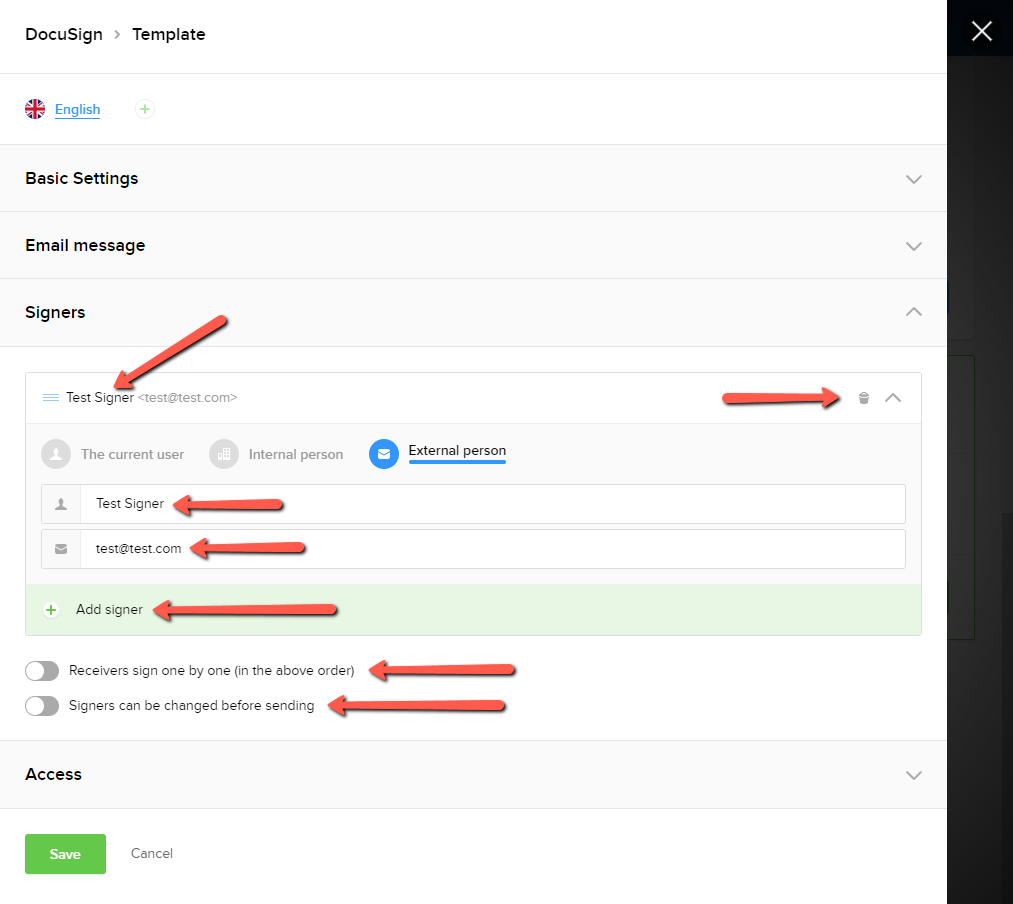Viewport: 1013px width, 904px height.
Task: Click the UK flag icon
Action: [36, 109]
